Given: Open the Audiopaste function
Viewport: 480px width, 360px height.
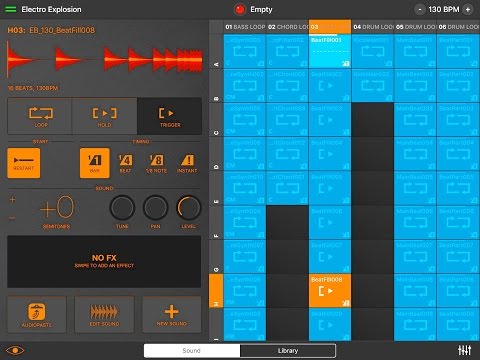Looking at the screenshot, I should [x=37, y=314].
